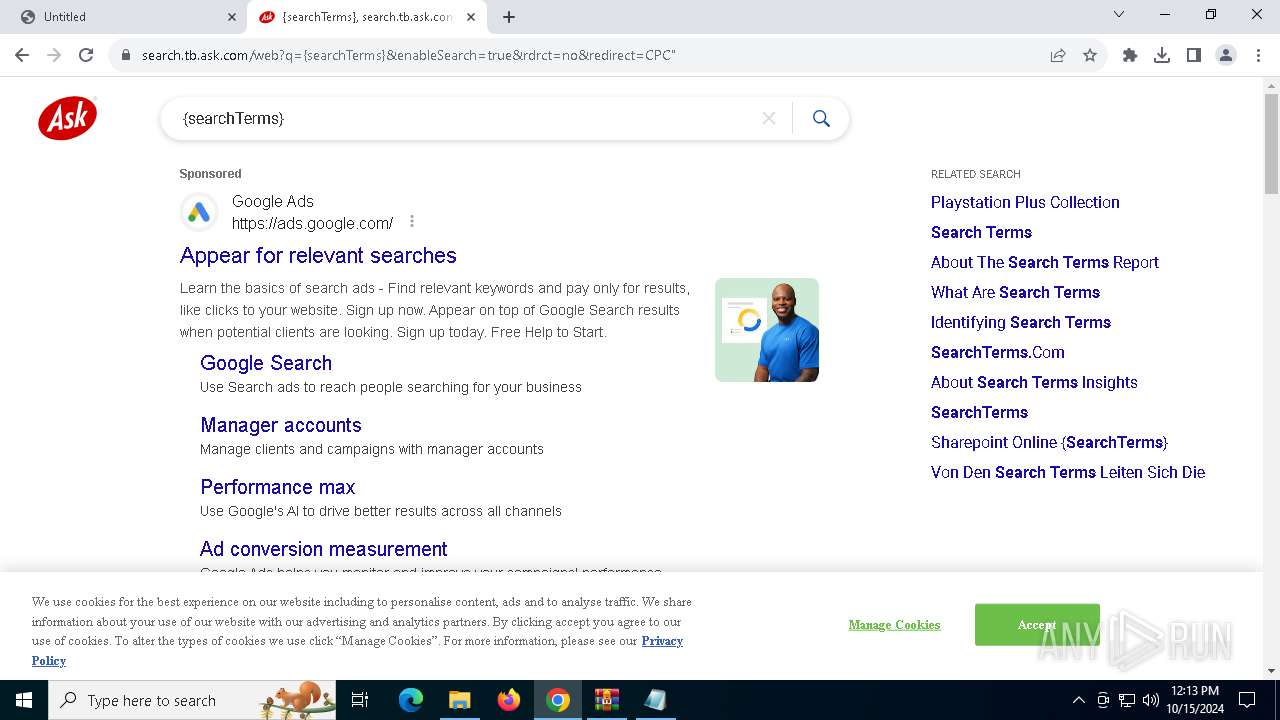Image resolution: width=1280 pixels, height=720 pixels.
Task: Open Chrome taskbar icon
Action: (x=558, y=700)
